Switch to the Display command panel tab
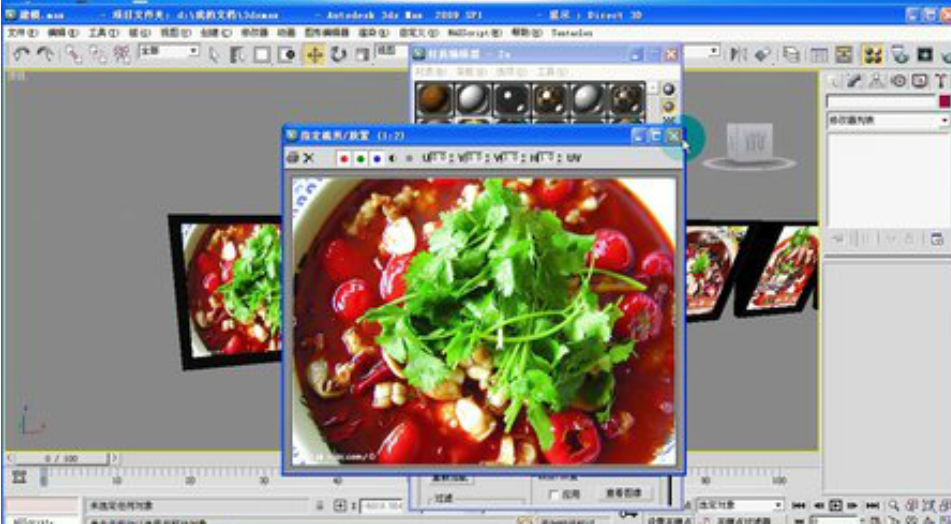This screenshot has width=951, height=524. (x=920, y=80)
